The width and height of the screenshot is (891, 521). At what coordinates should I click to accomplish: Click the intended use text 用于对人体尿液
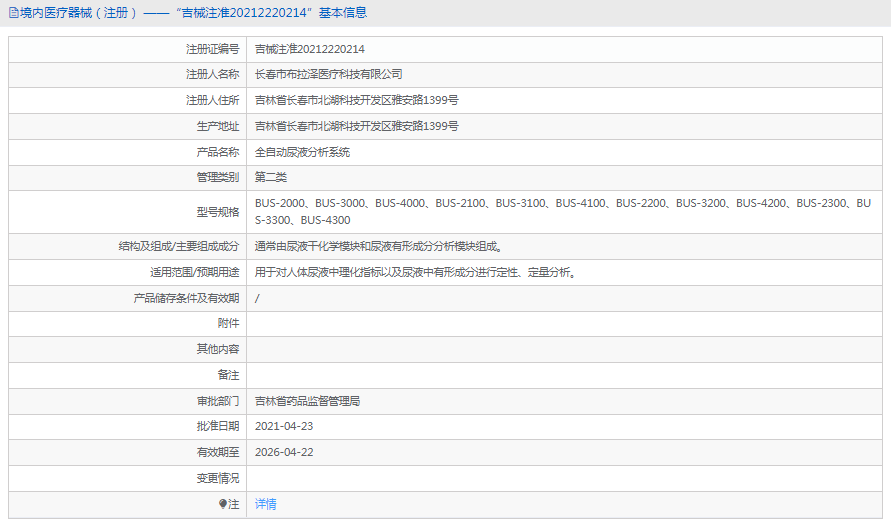[x=416, y=273]
